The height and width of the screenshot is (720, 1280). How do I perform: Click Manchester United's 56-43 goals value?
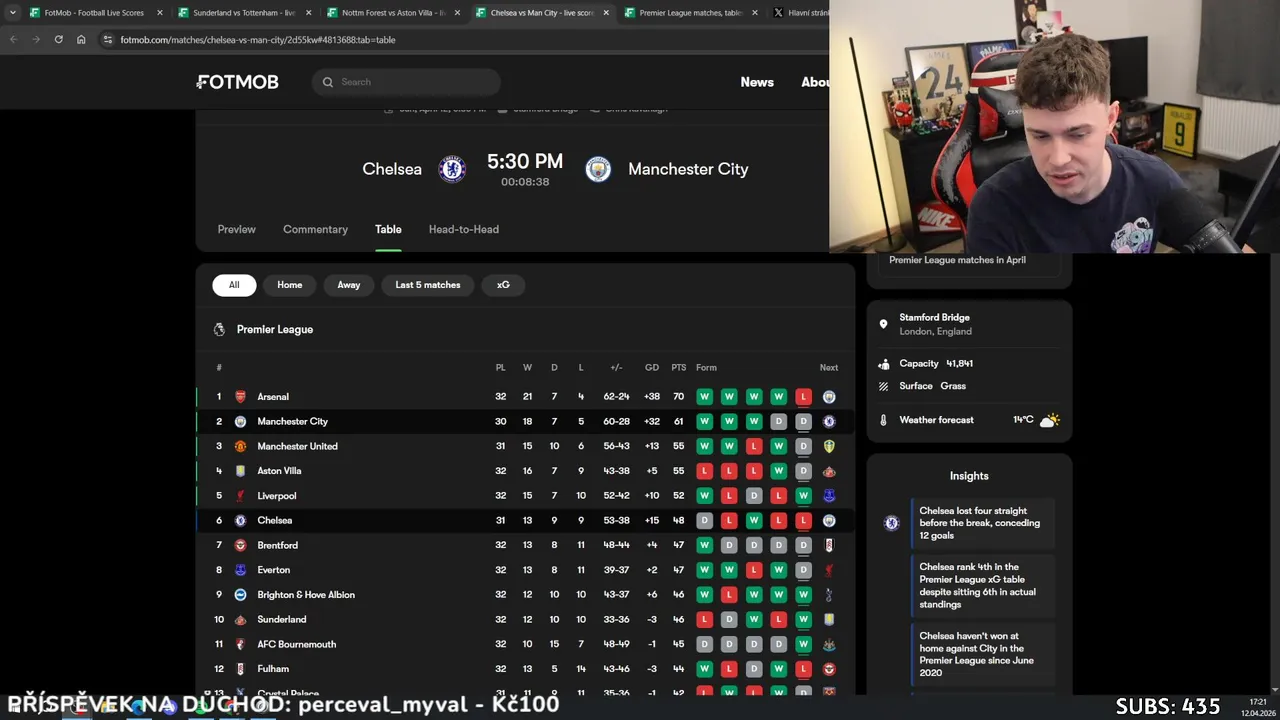tap(616, 446)
